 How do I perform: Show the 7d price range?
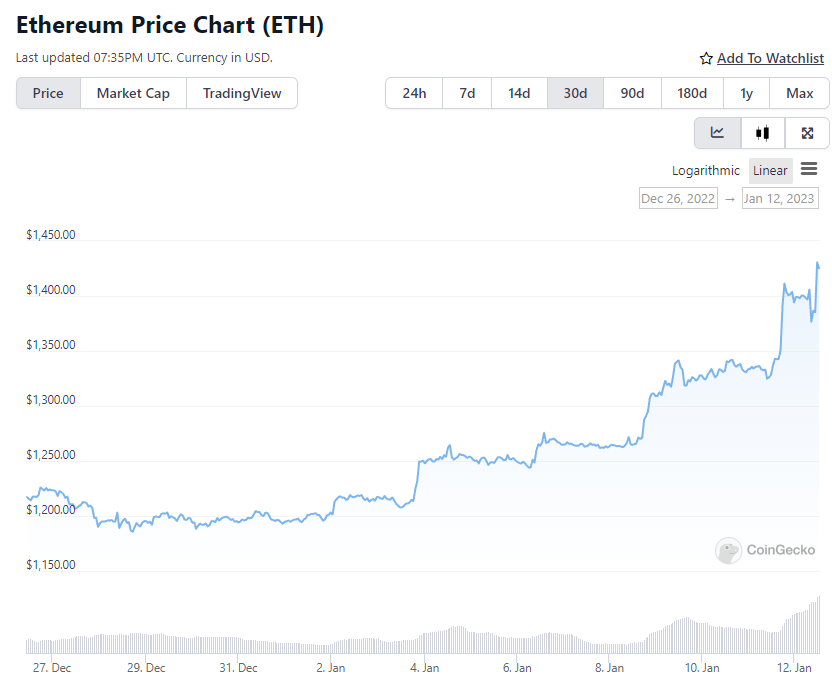(x=467, y=93)
